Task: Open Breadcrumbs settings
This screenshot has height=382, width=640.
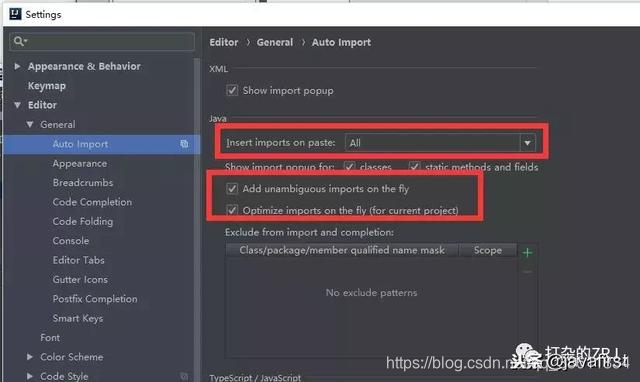Action: 83,182
